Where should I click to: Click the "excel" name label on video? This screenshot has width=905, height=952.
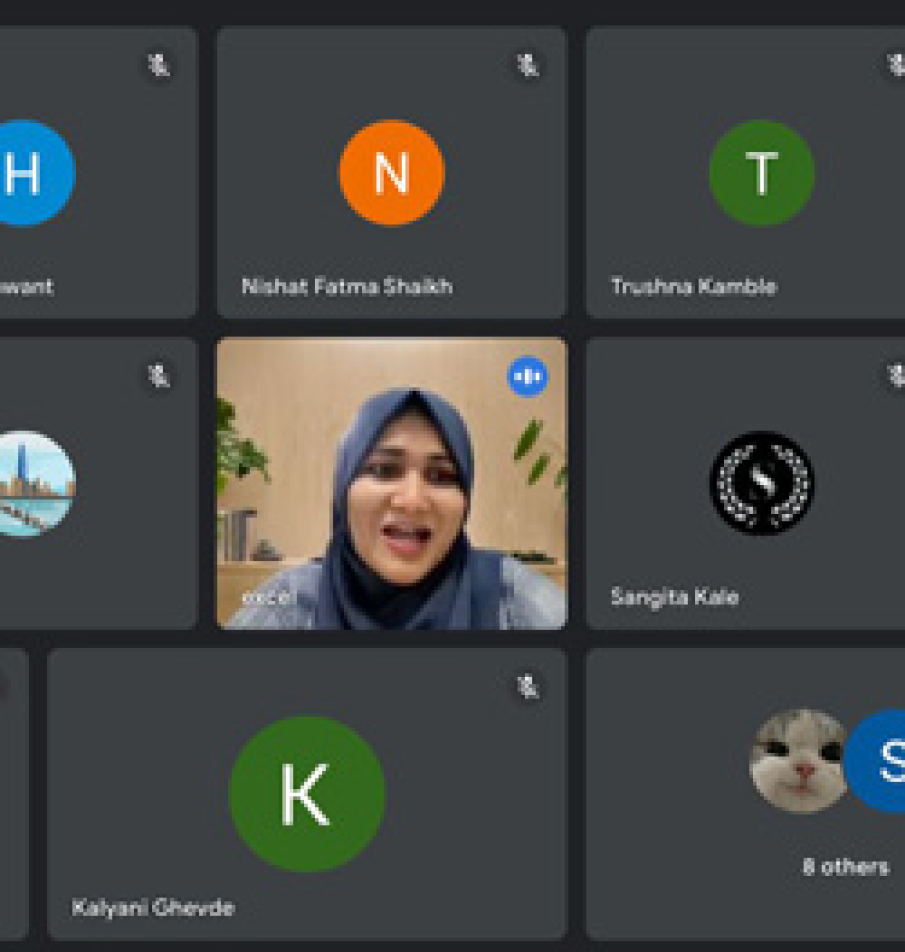(x=265, y=597)
